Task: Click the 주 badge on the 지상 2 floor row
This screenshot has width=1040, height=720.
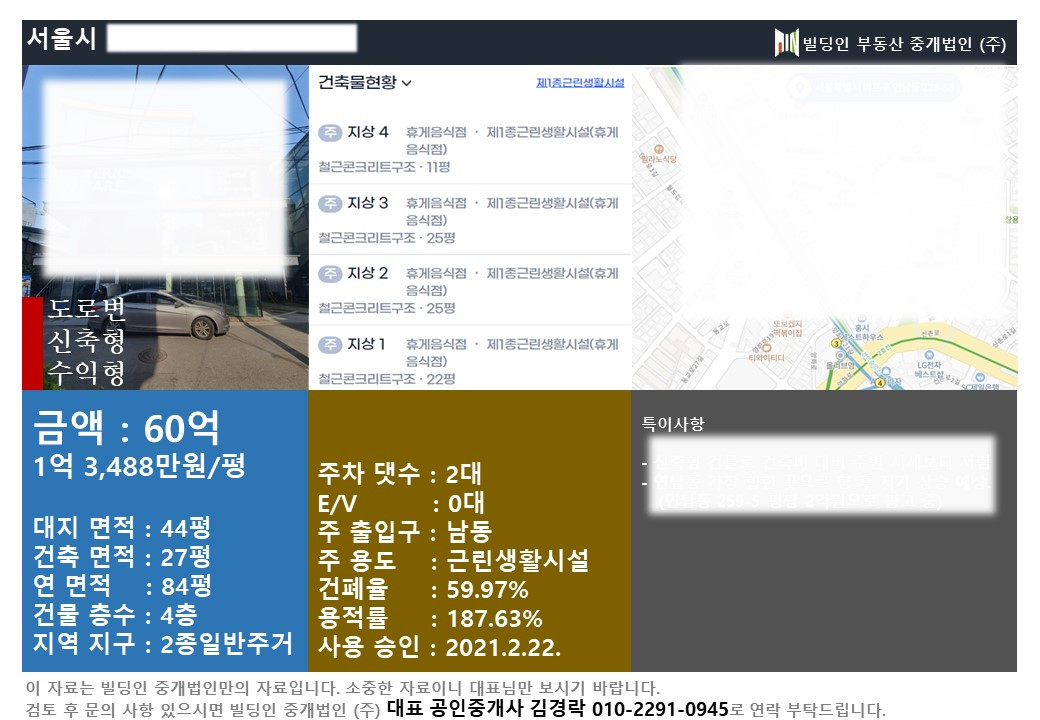Action: pos(328,270)
